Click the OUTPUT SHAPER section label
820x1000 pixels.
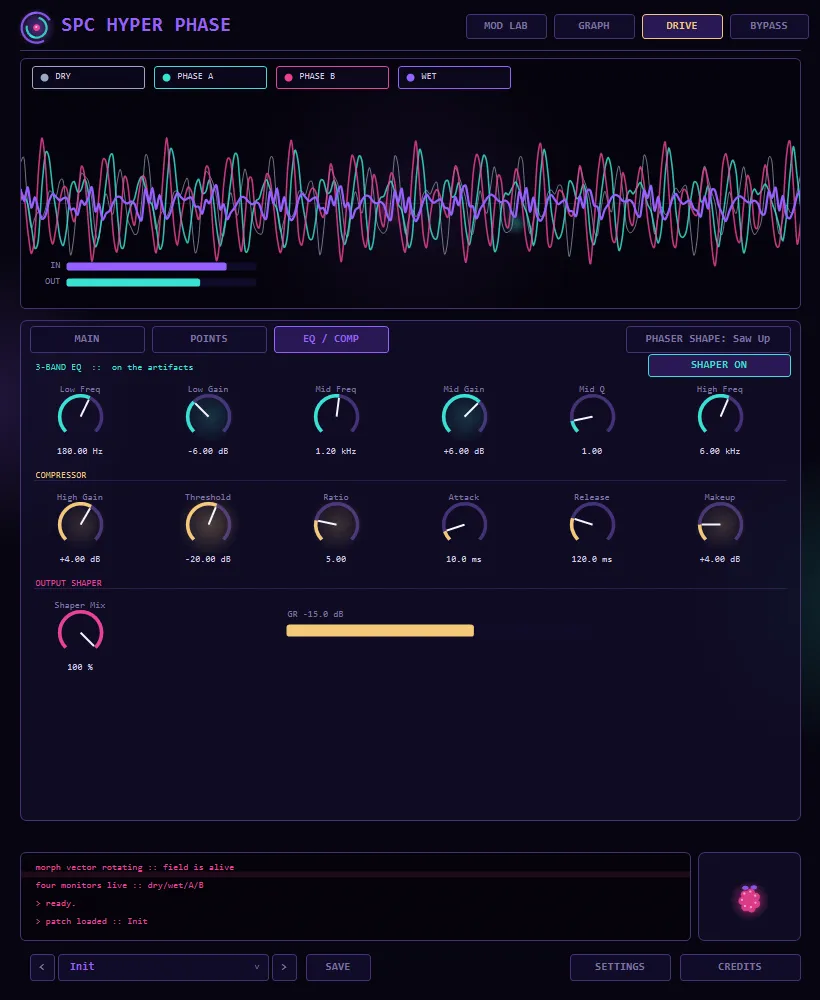[x=69, y=583]
